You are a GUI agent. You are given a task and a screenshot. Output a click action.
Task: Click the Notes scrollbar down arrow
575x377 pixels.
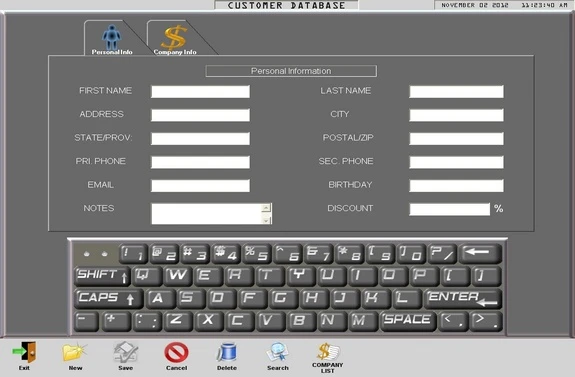point(266,220)
